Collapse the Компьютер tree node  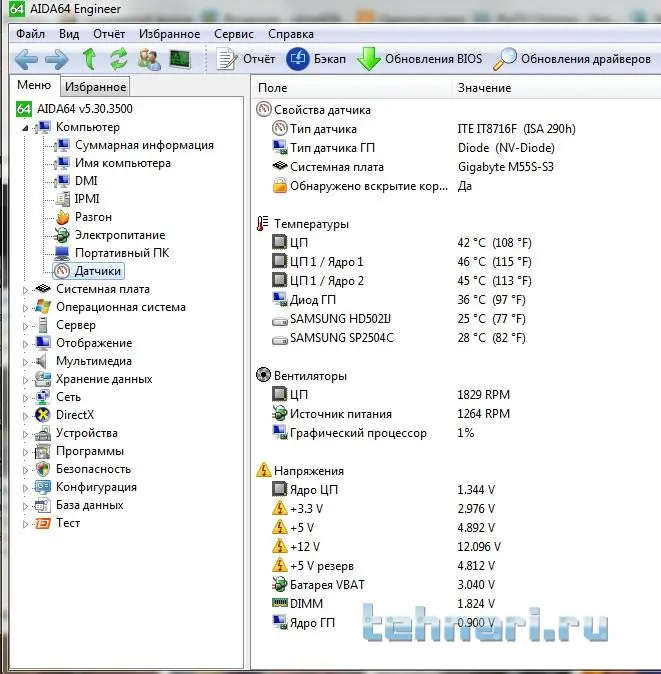point(25,128)
